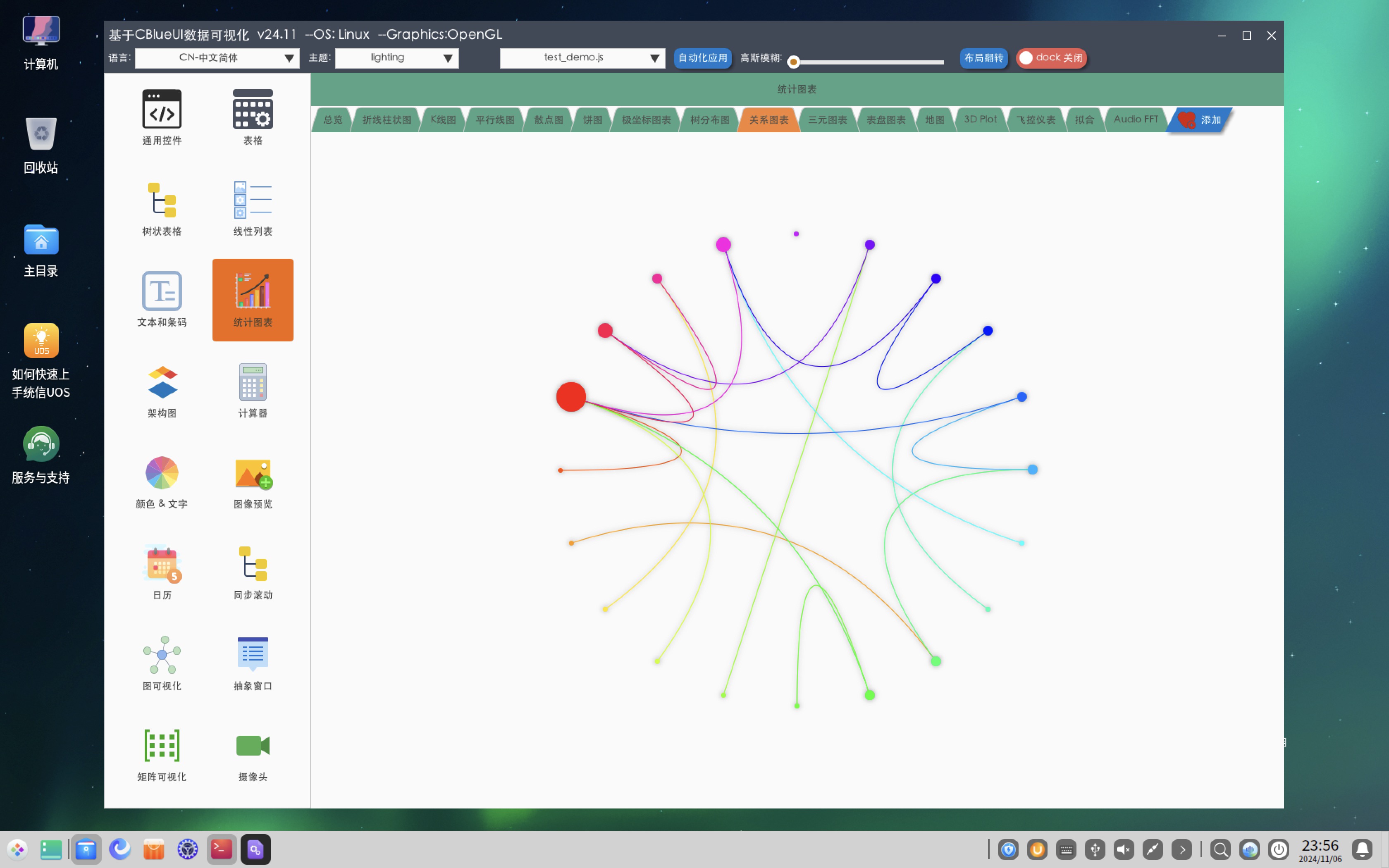Click the 自动化应用 button
This screenshot has height=868, width=1389.
click(702, 58)
